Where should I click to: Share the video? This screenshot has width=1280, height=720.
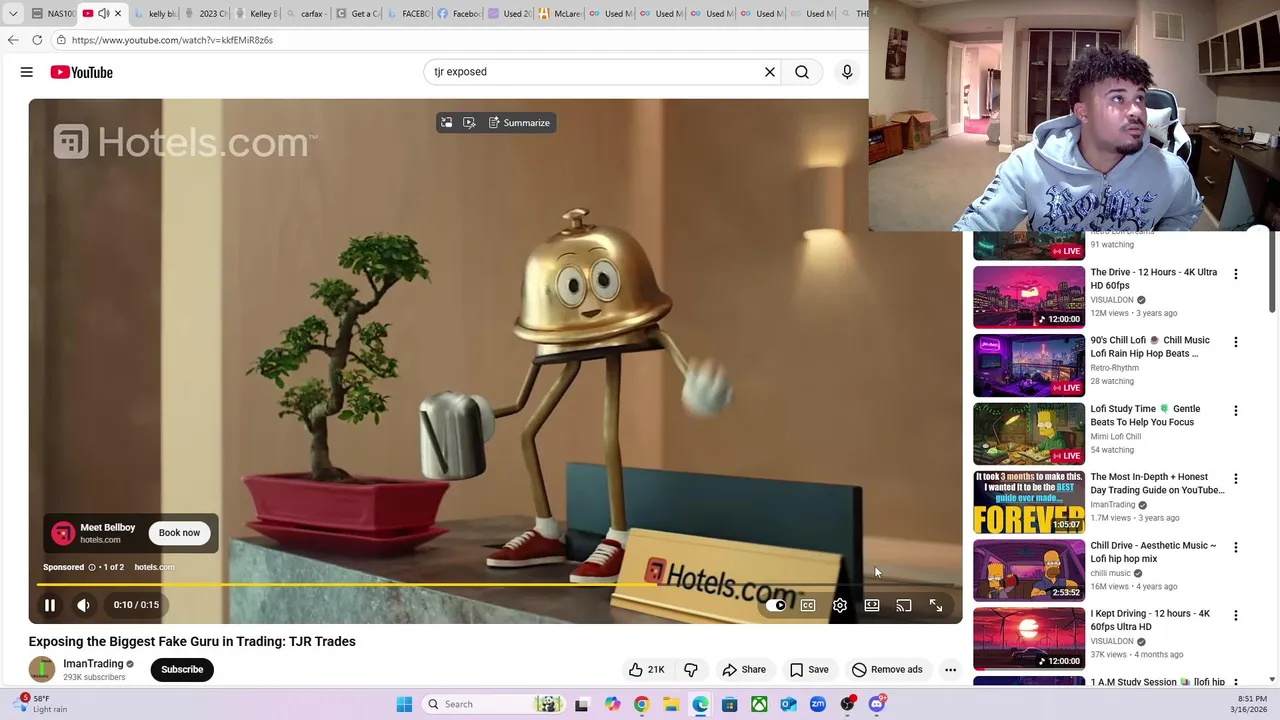click(744, 670)
